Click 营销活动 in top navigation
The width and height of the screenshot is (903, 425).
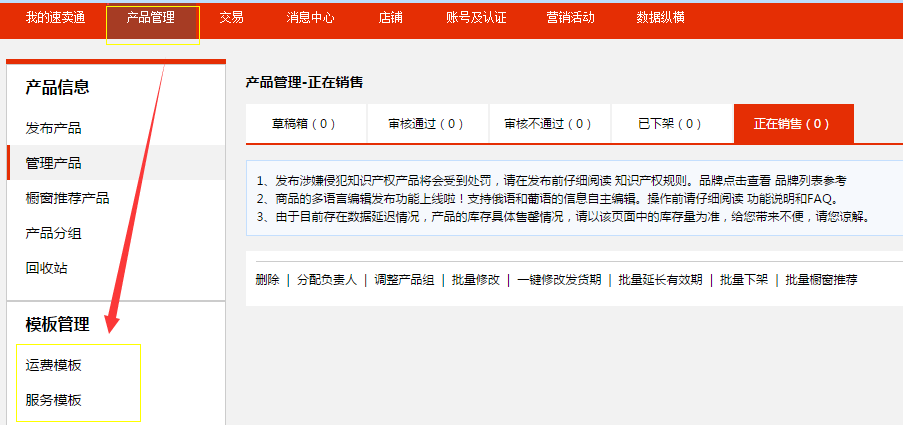(x=571, y=18)
